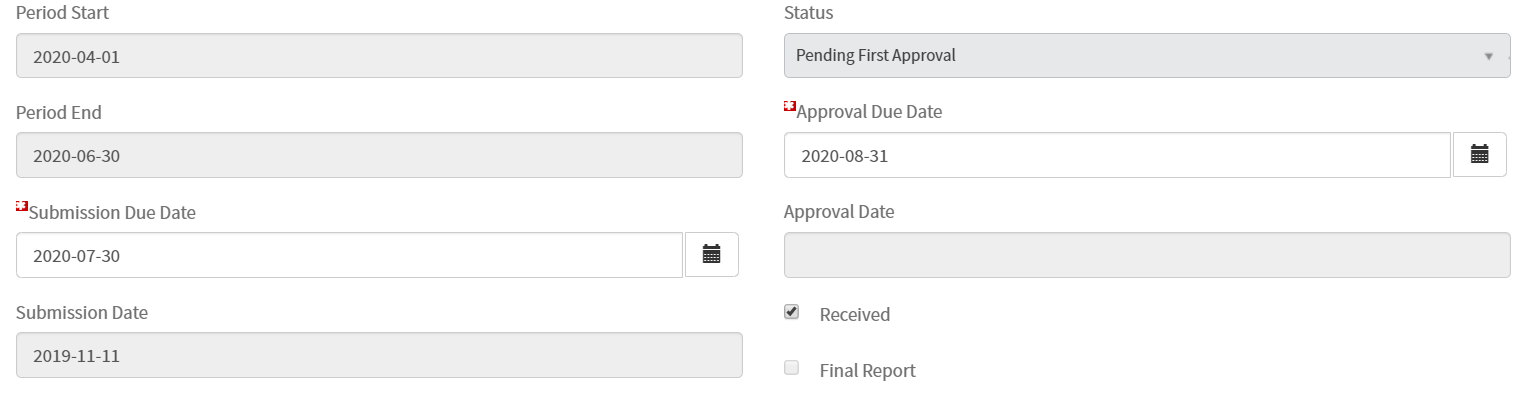1527x396 pixels.
Task: Open the Approval Due Date calendar picker
Action: (x=1479, y=155)
